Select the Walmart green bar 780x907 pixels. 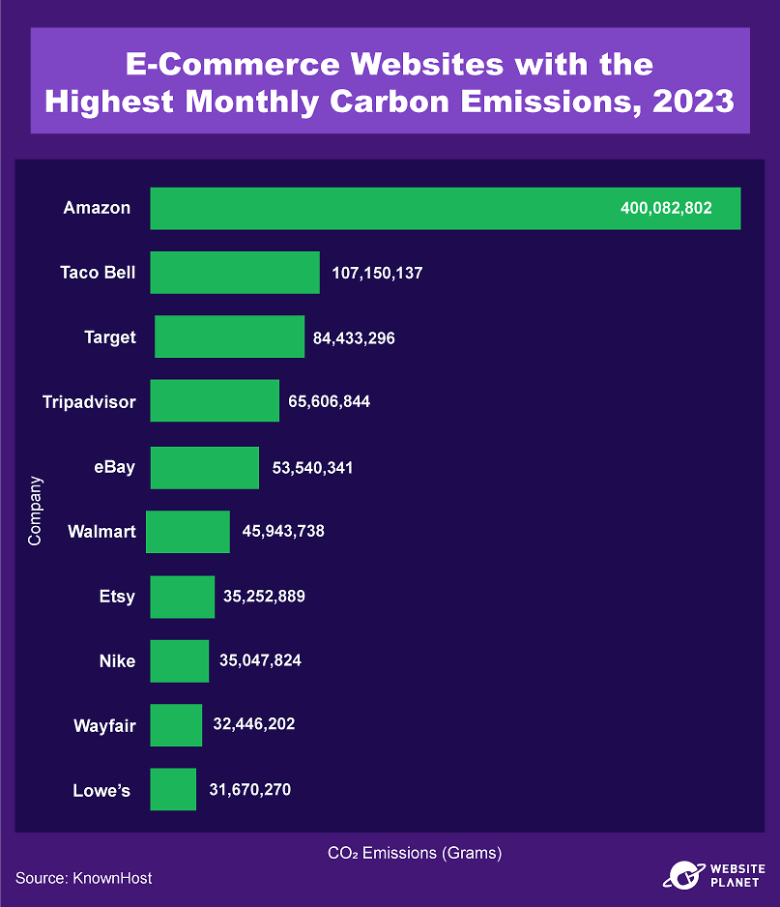(188, 531)
